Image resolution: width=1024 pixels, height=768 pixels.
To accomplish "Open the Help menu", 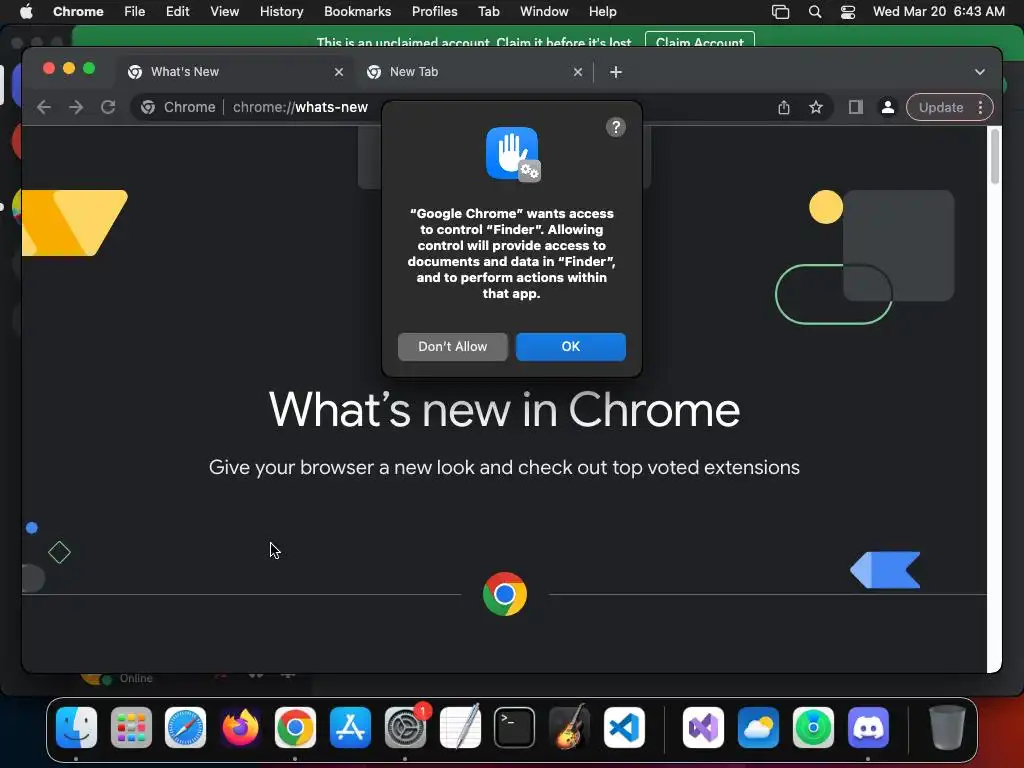I will 602,12.
